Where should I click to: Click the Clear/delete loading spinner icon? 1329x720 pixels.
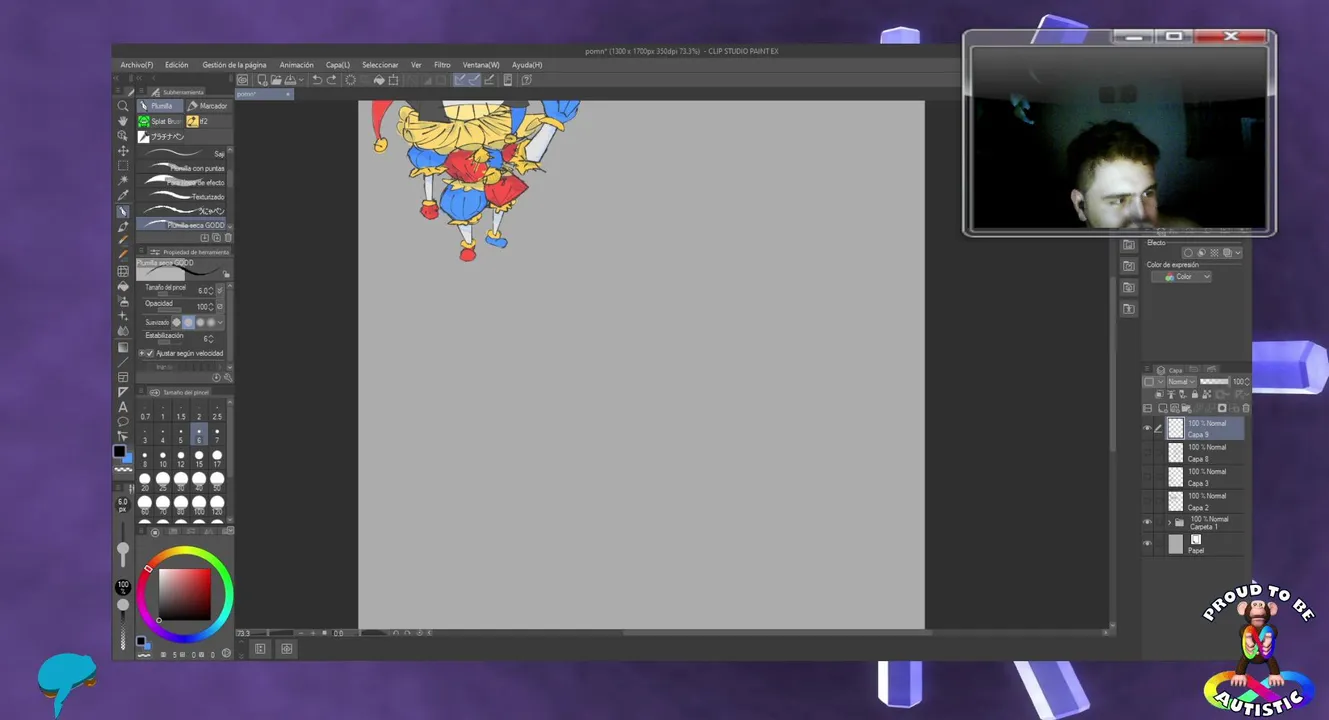[350, 80]
